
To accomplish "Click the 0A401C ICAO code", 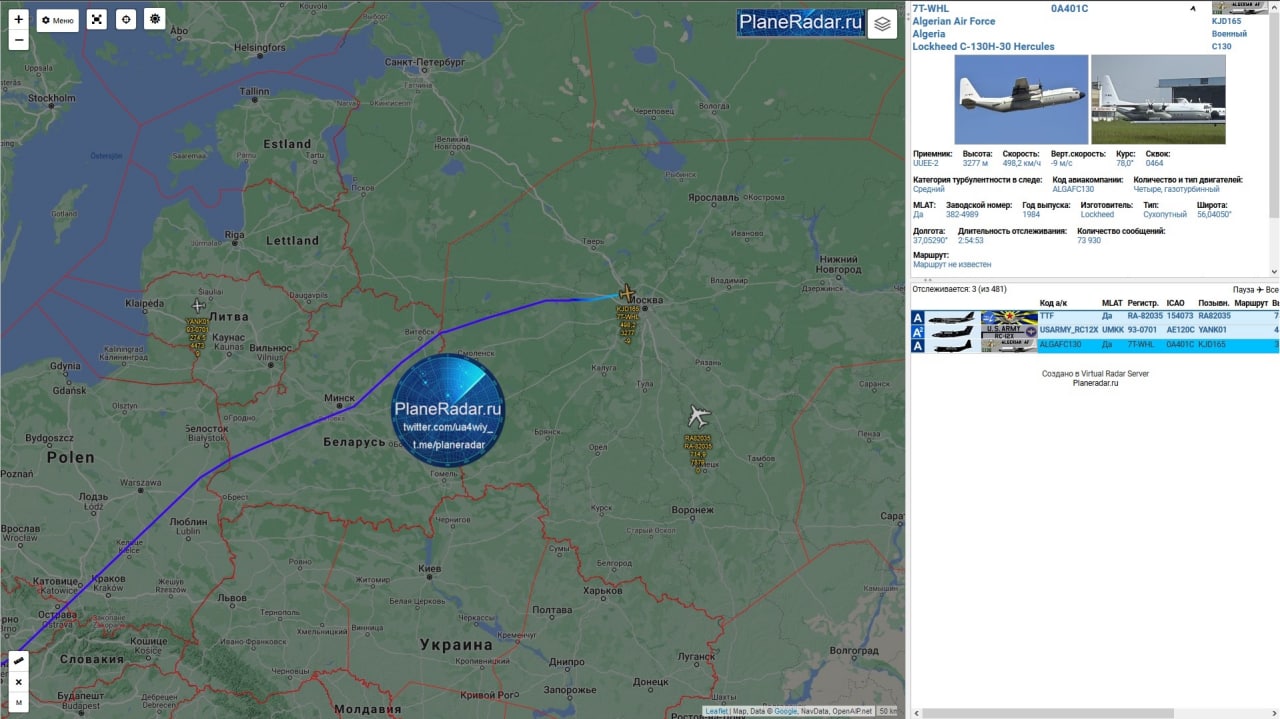I will pyautogui.click(x=1069, y=8).
